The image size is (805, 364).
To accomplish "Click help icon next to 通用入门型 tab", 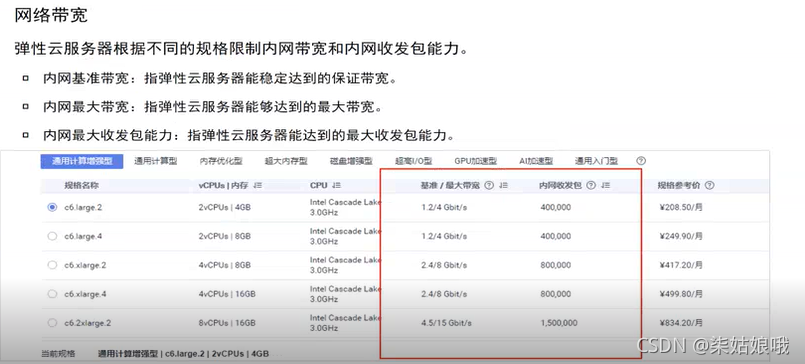I will (x=641, y=161).
